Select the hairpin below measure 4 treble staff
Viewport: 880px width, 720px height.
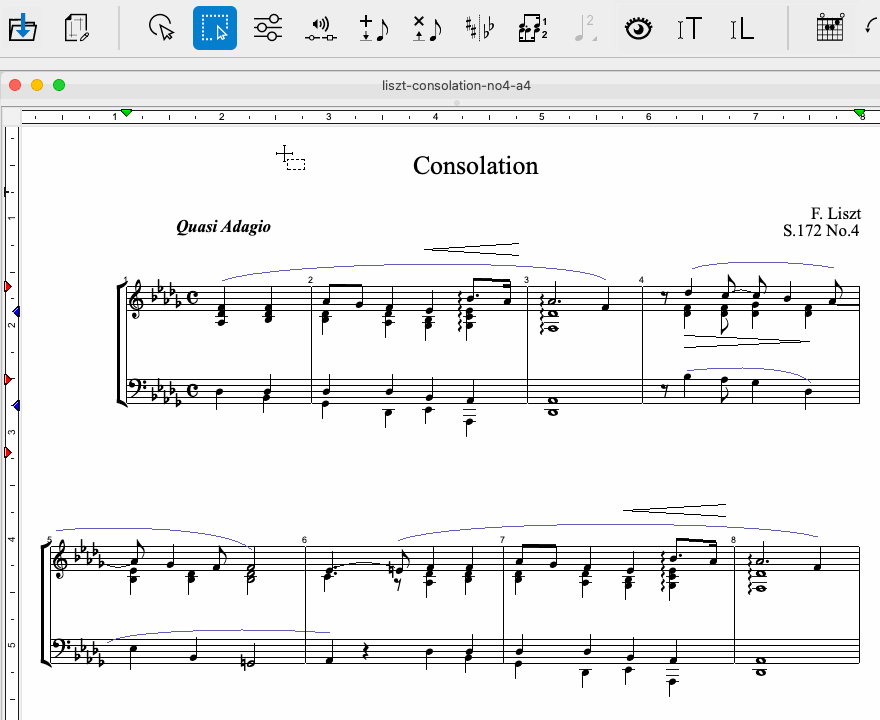tap(746, 341)
